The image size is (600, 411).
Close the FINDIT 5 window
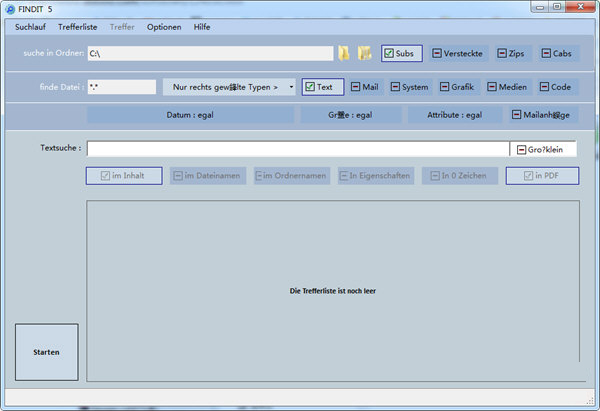tap(580, 7)
